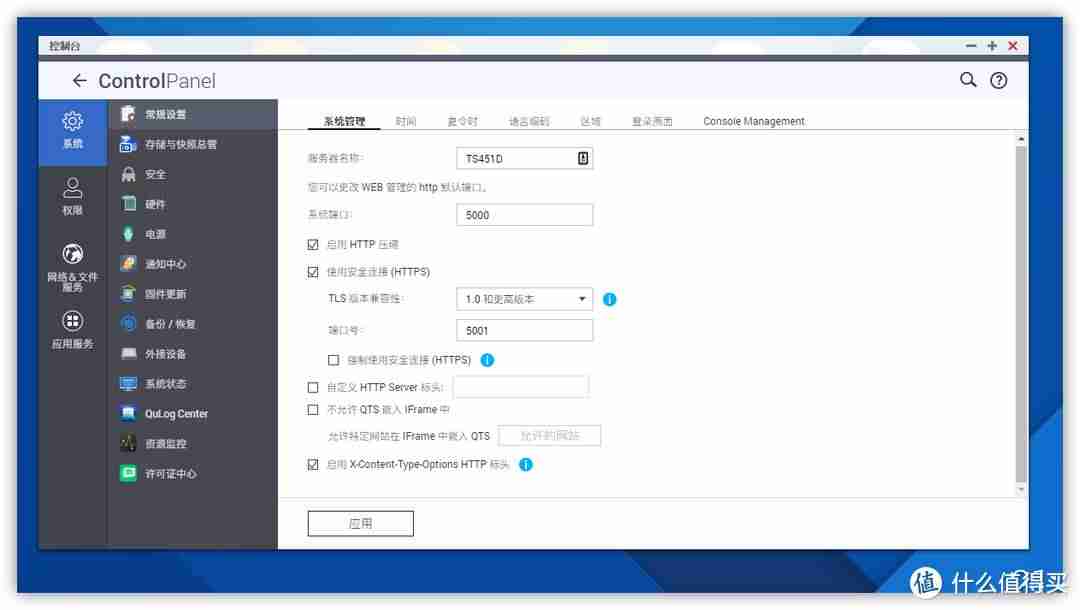Click the small icon inside the TS451D field
Viewport: 1080px width, 610px height.
[583, 158]
